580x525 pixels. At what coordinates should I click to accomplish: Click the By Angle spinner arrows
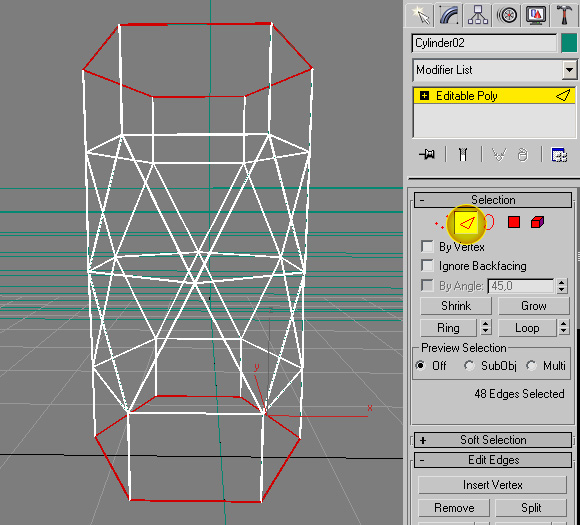click(x=562, y=286)
